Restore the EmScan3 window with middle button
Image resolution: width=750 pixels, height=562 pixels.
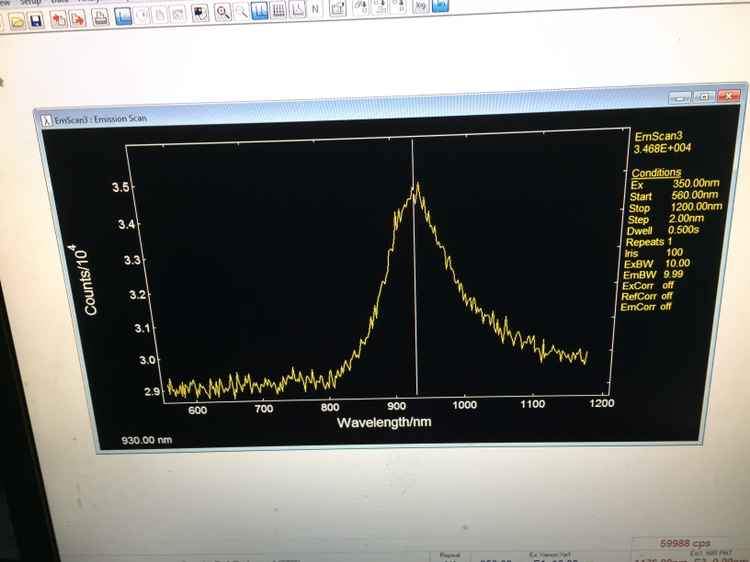(x=704, y=97)
